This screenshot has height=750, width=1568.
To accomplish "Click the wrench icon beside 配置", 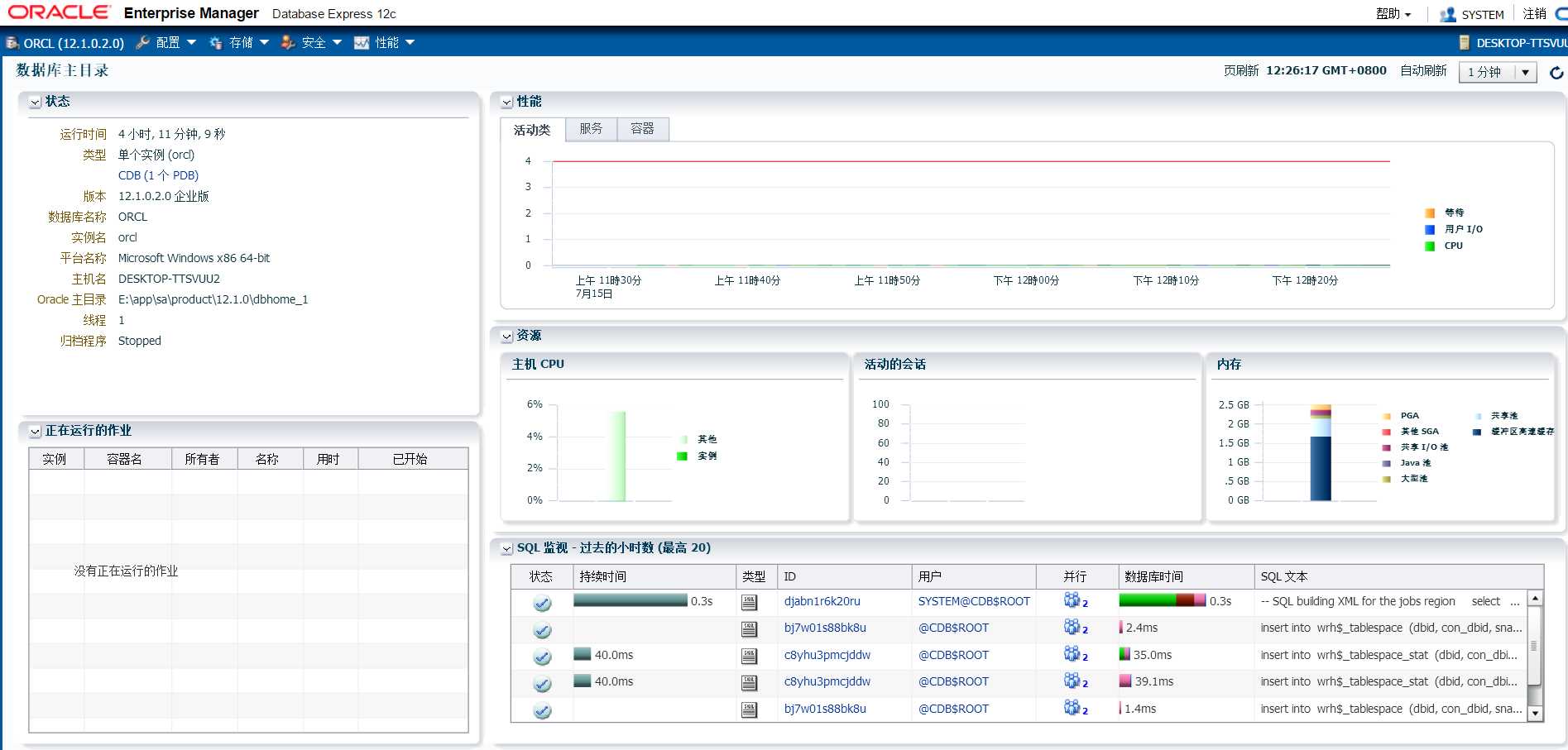I will (142, 42).
